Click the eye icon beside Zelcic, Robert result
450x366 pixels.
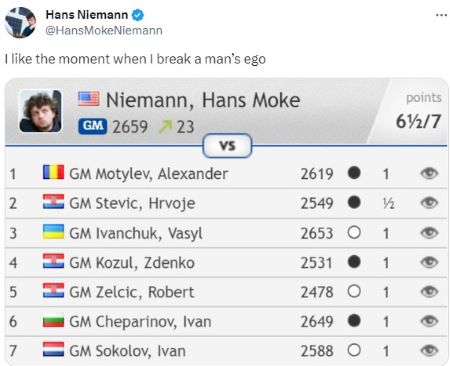pos(429,292)
